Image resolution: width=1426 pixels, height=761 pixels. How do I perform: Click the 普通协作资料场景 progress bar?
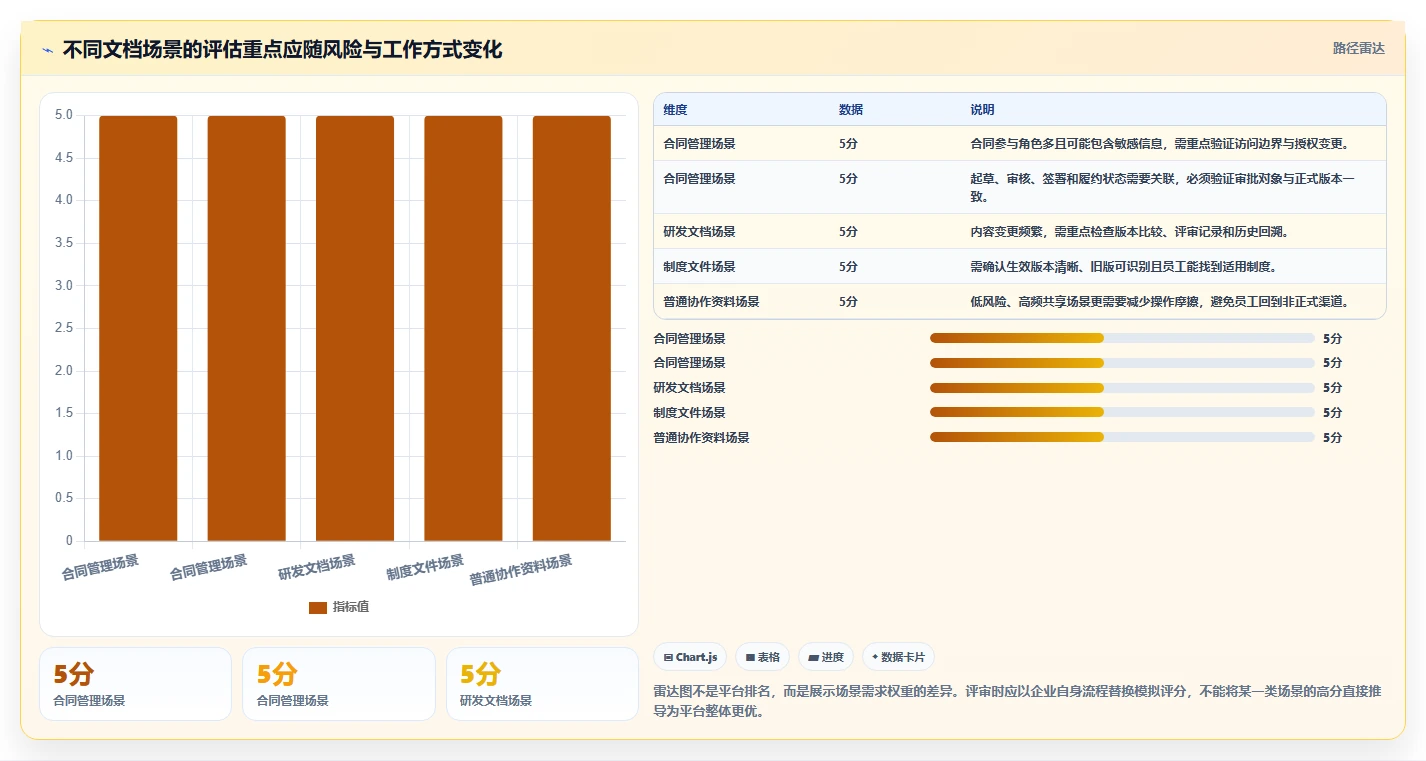[x=1122, y=437]
